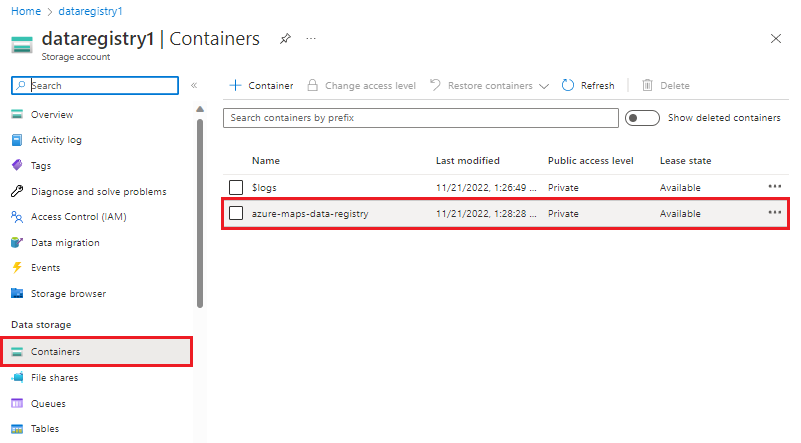Screen dimensions: 801x443
Task: Click the Tags icon
Action: click(17, 165)
